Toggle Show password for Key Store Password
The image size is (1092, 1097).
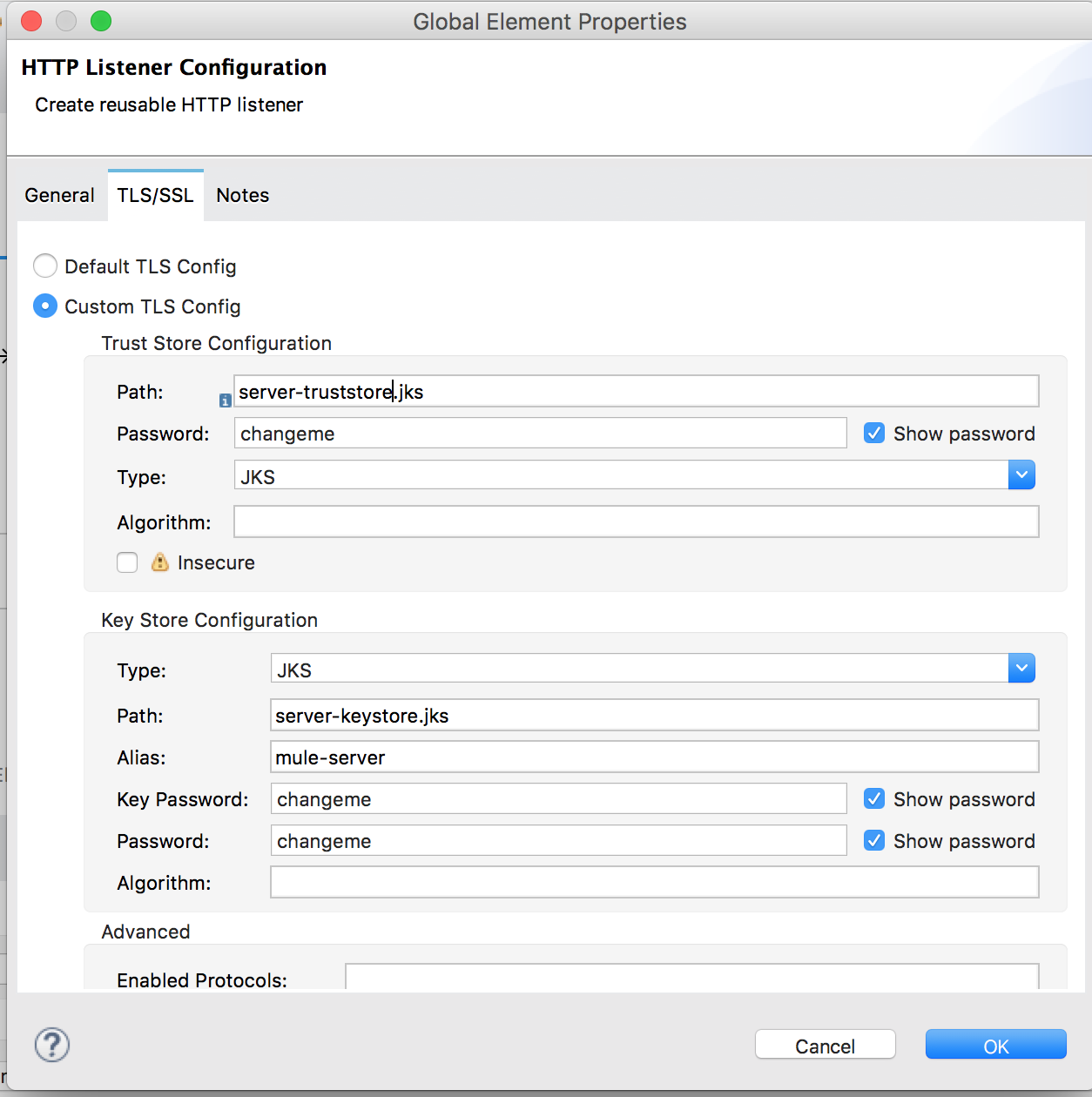(x=874, y=841)
